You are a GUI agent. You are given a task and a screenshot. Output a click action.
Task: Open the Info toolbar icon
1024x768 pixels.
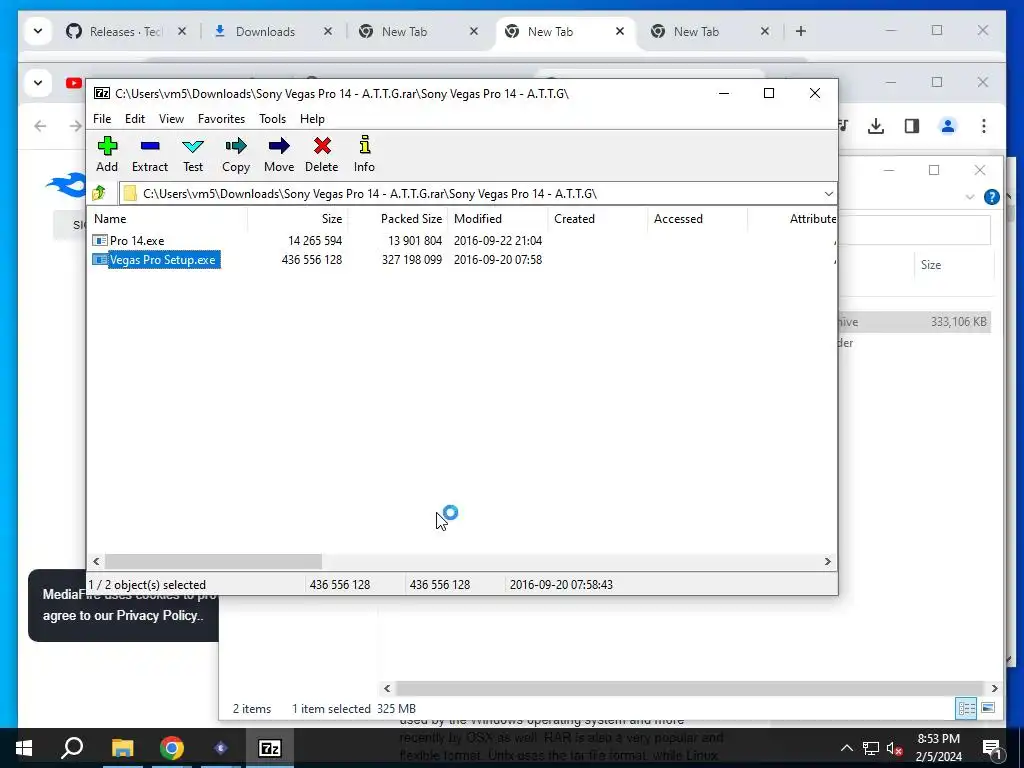point(364,154)
